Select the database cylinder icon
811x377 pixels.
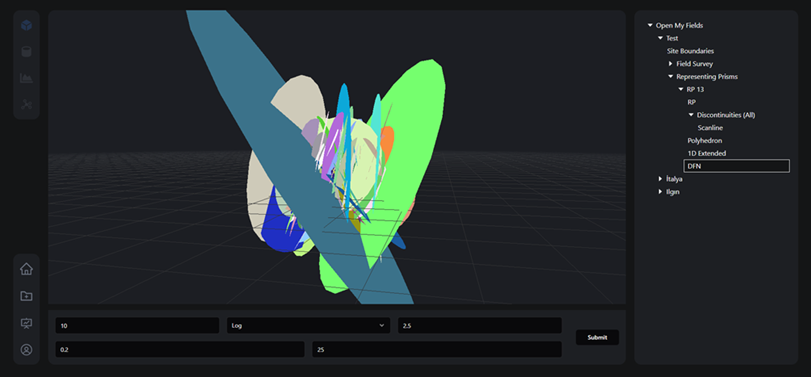click(26, 52)
